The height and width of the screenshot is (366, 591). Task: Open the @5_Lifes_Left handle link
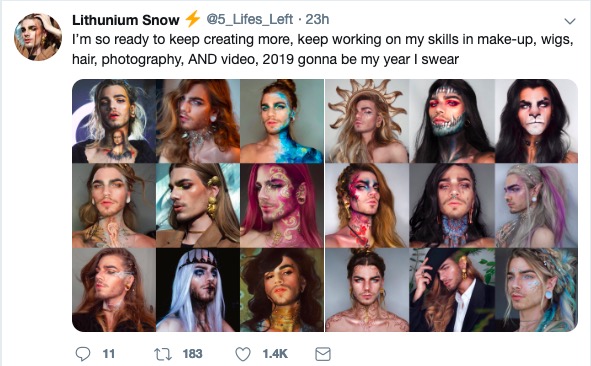[x=249, y=19]
